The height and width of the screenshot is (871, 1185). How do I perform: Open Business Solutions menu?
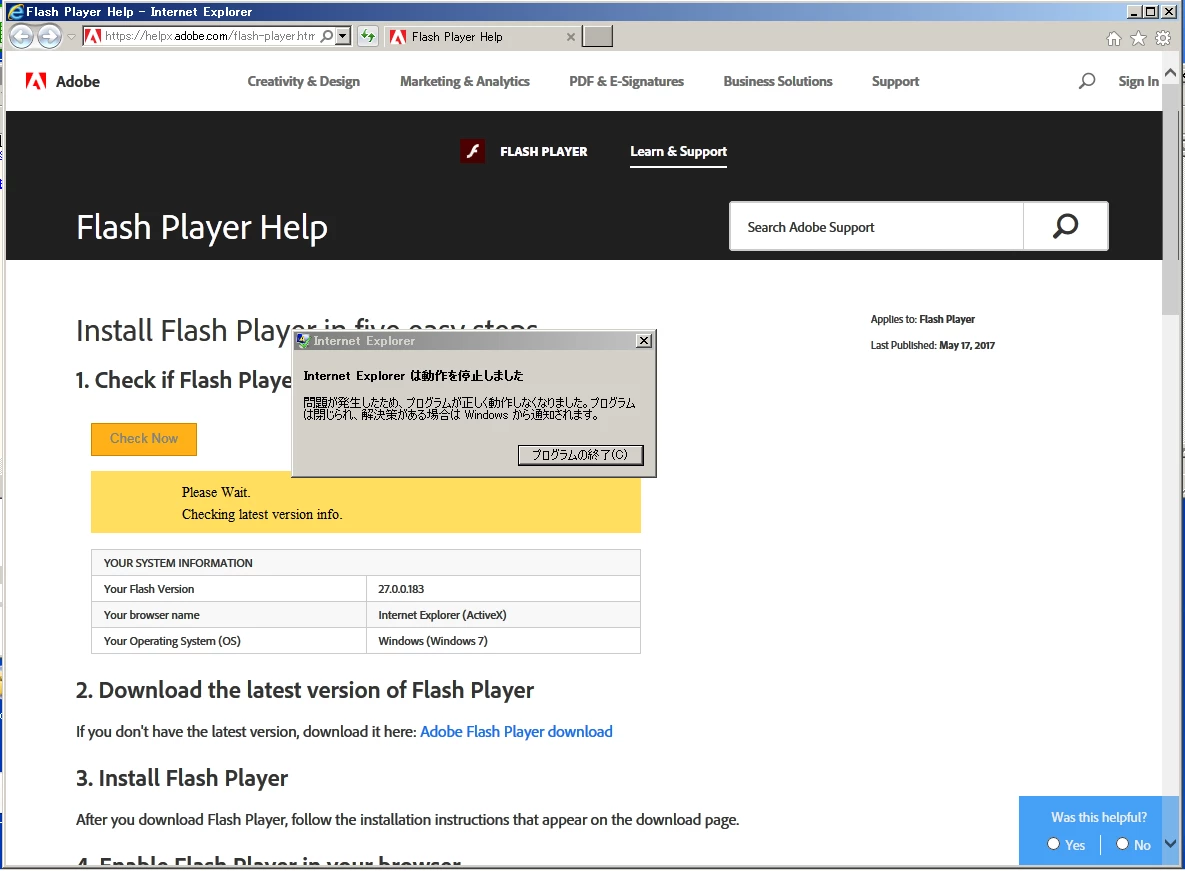(778, 82)
